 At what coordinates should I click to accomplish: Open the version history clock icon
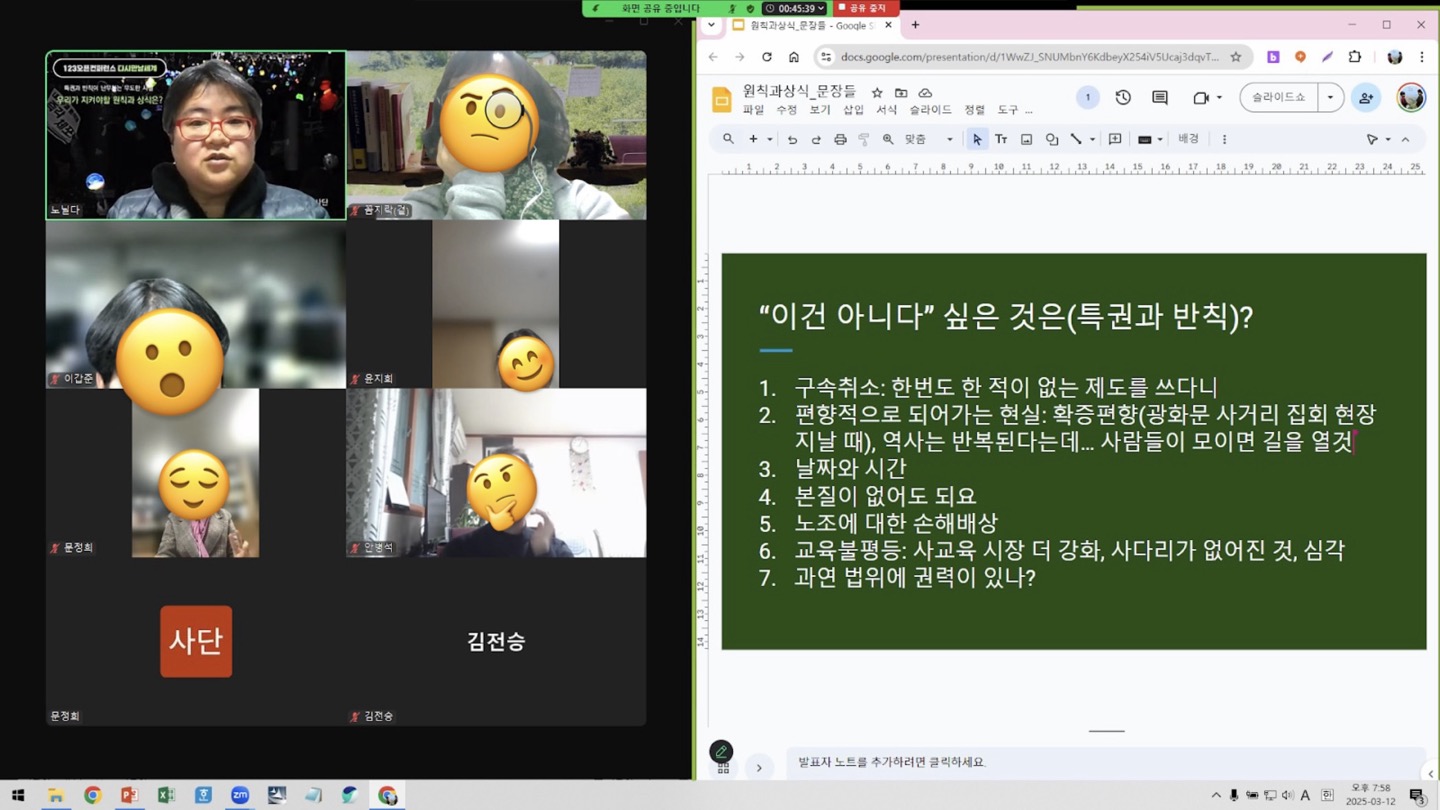click(x=1123, y=97)
